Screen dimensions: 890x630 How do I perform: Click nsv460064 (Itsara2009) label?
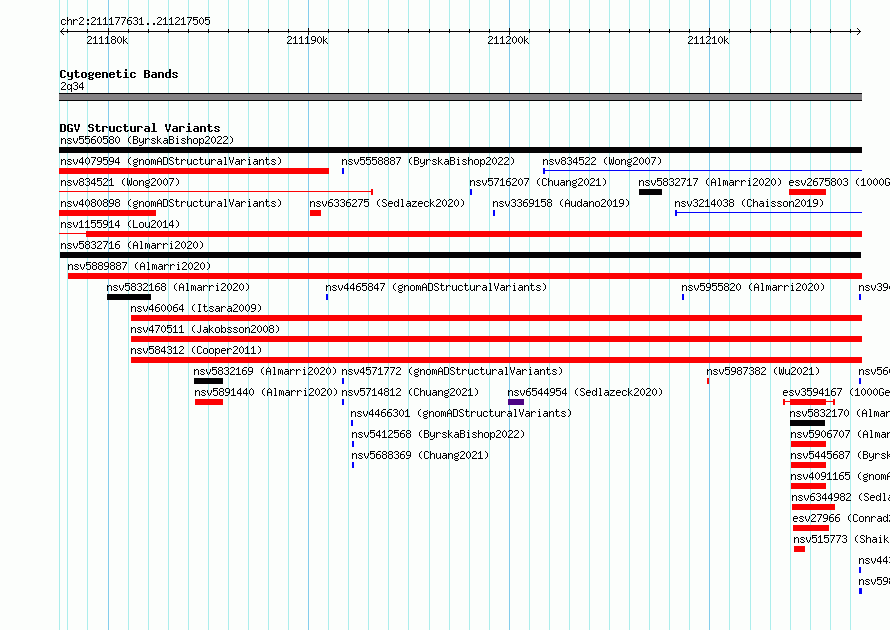click(196, 308)
